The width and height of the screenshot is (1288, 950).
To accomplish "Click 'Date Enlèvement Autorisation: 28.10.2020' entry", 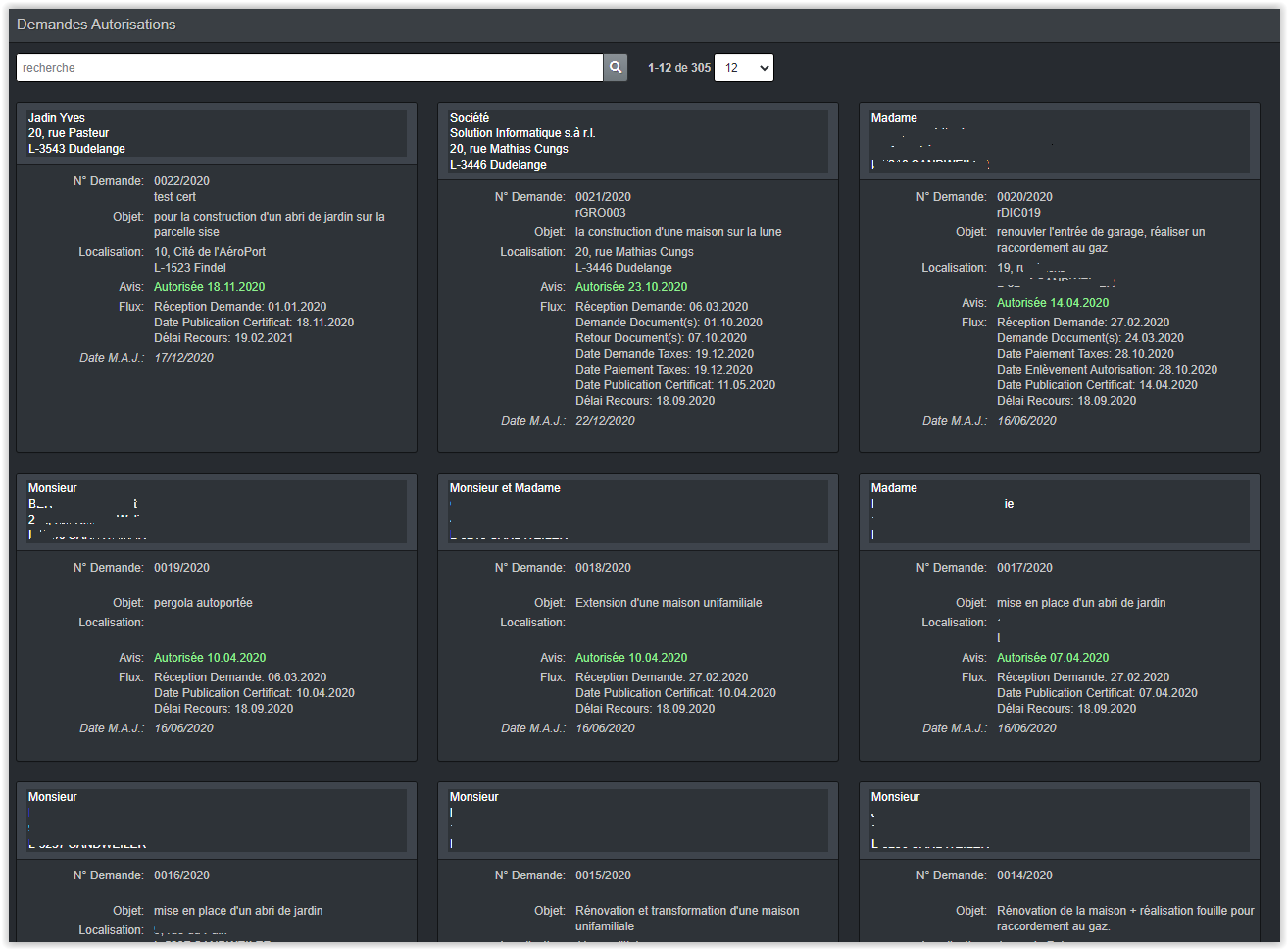I will click(1107, 370).
